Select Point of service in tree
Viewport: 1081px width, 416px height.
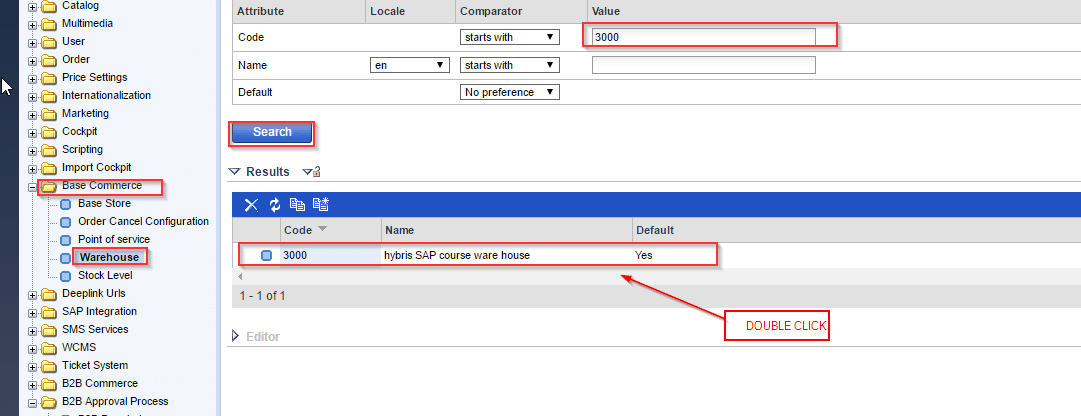point(113,239)
